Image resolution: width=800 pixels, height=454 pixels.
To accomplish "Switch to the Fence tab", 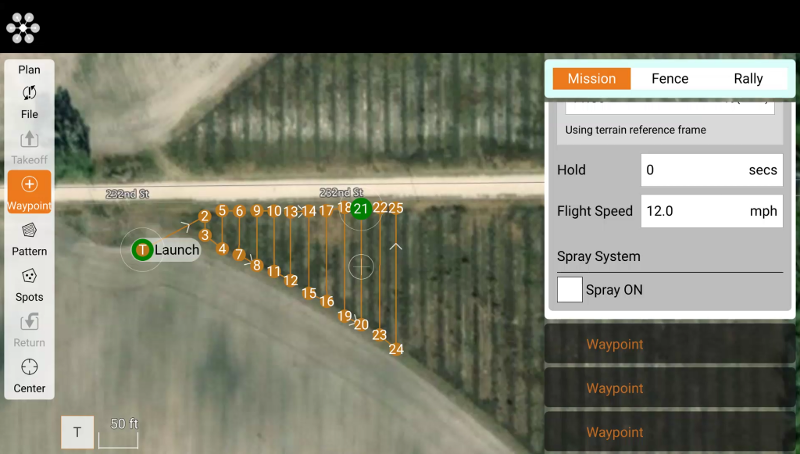I will [x=670, y=79].
